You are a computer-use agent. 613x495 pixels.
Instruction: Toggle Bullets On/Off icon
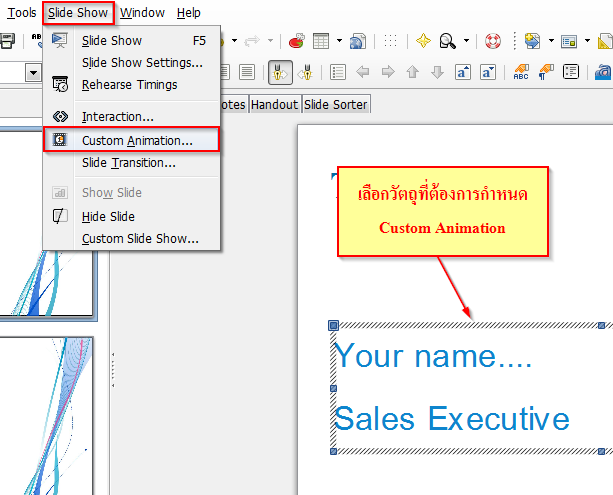coord(338,72)
